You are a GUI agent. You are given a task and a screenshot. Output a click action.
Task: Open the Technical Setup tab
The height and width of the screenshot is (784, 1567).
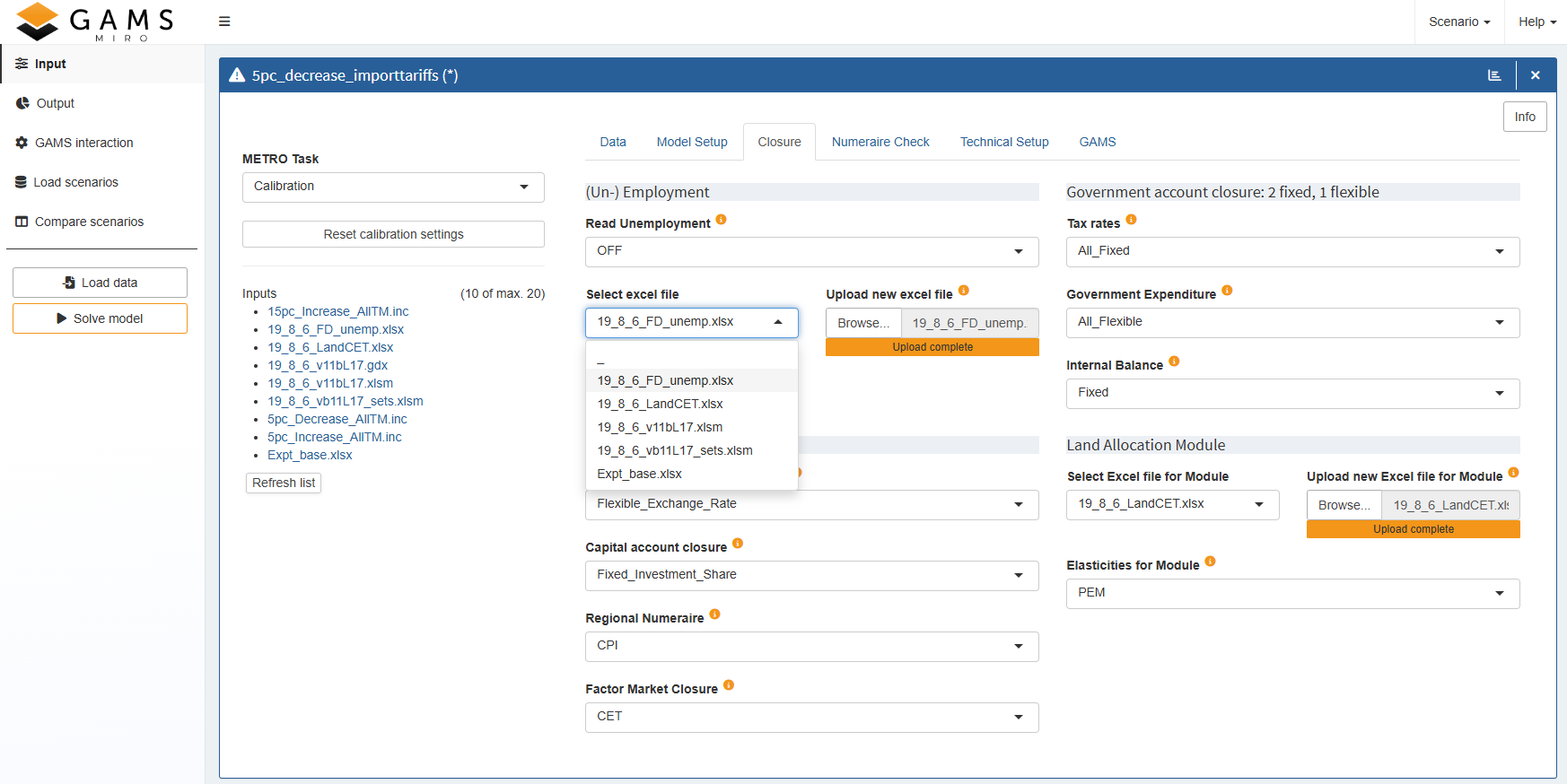(x=1003, y=142)
